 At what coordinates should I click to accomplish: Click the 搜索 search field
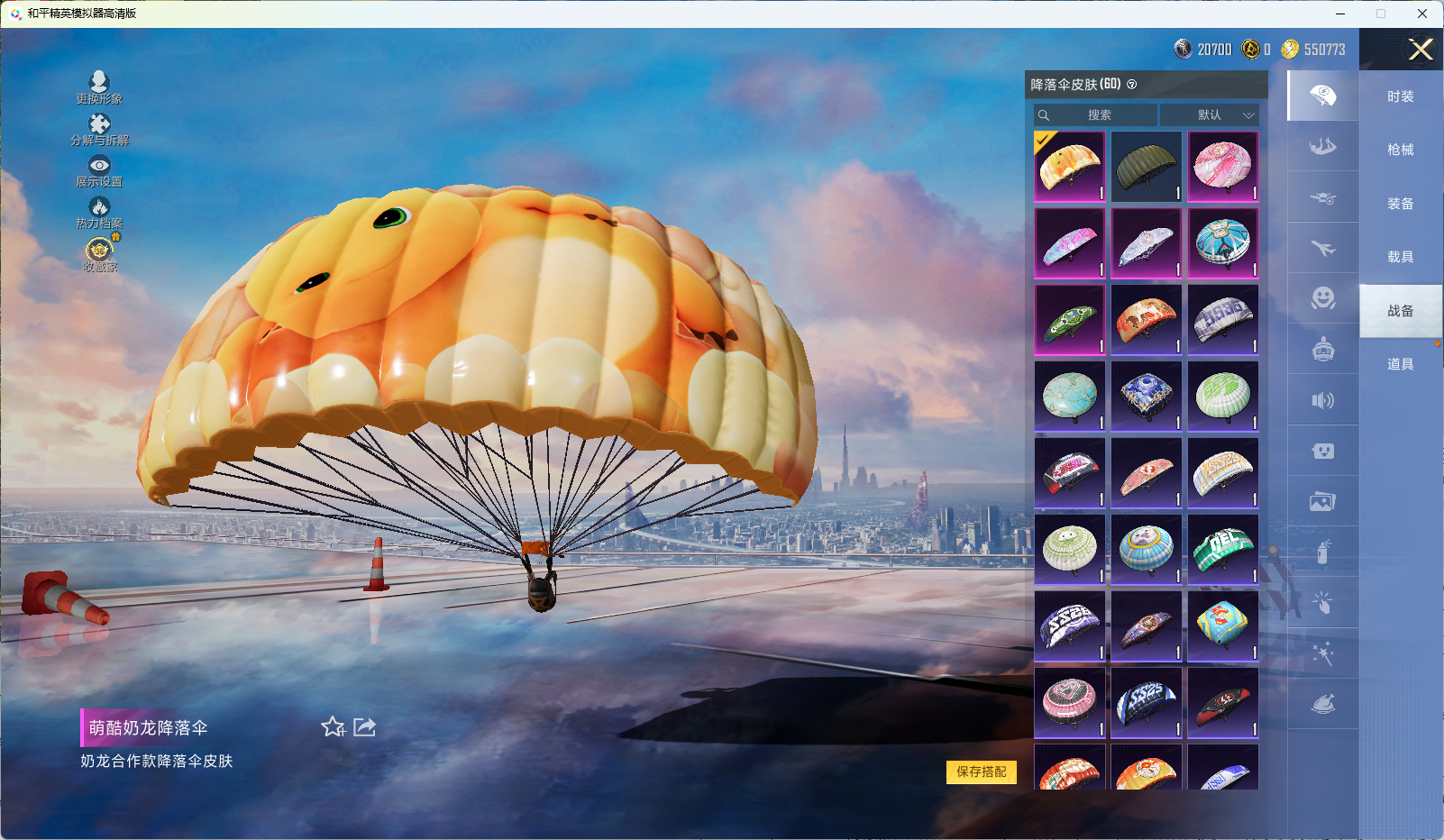click(1097, 115)
